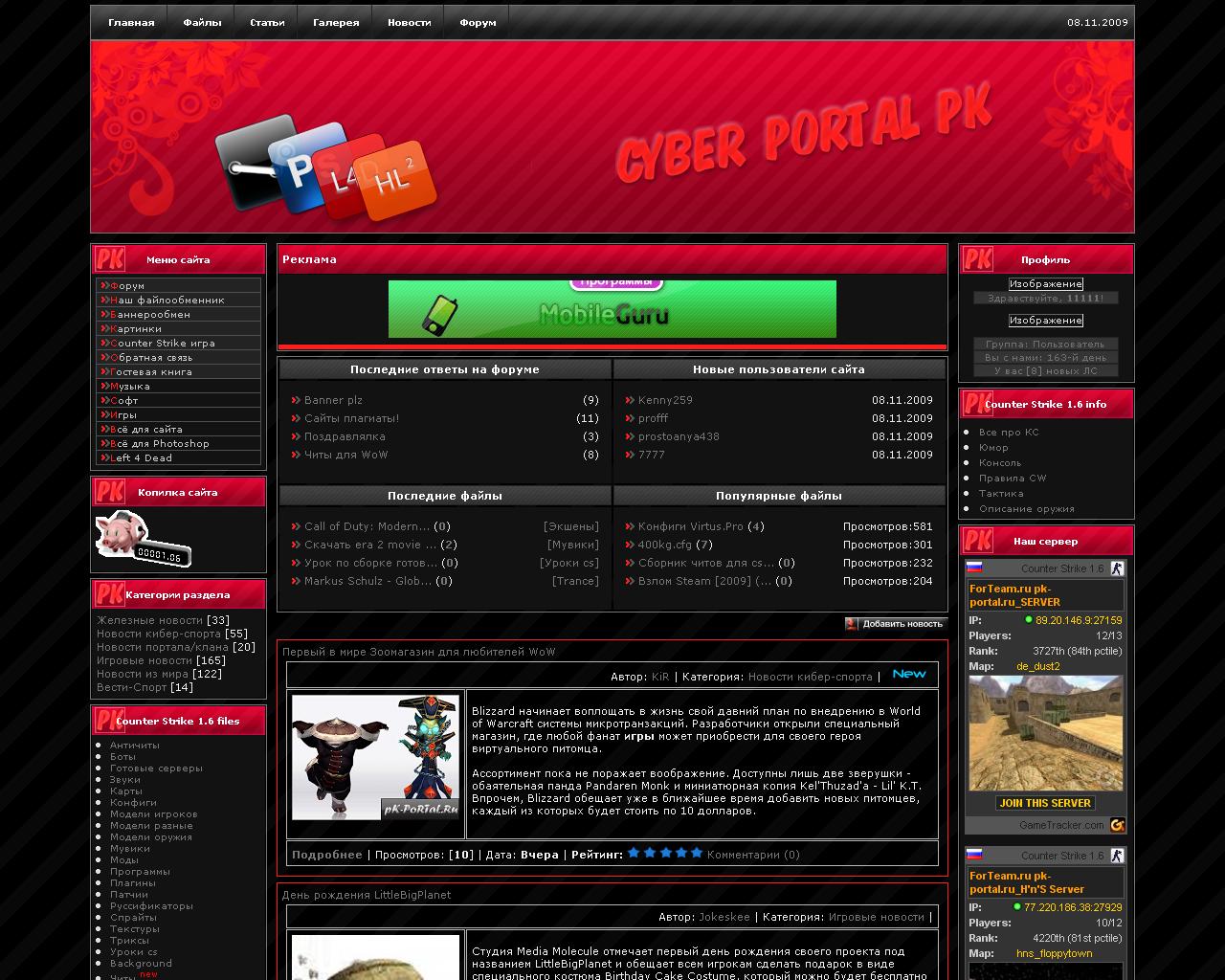The width and height of the screenshot is (1225, 980).
Task: Open Античиты in CS 1.6 files
Action: 135,745
